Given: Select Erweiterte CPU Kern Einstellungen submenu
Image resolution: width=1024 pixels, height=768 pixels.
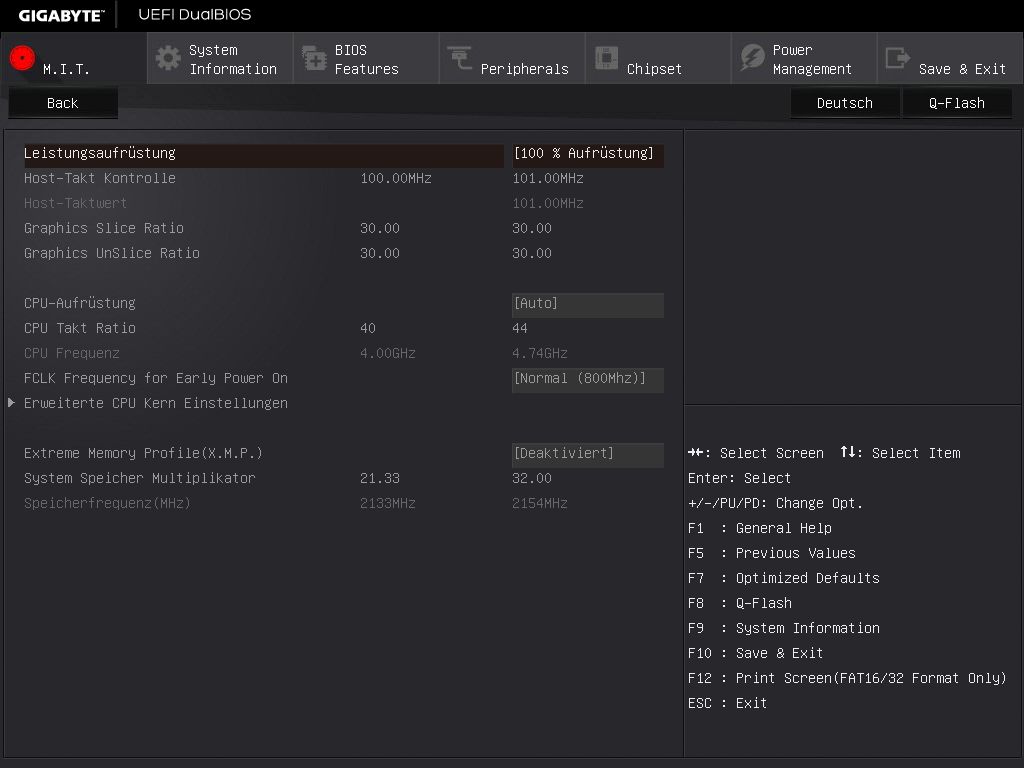Looking at the screenshot, I should 155,404.
